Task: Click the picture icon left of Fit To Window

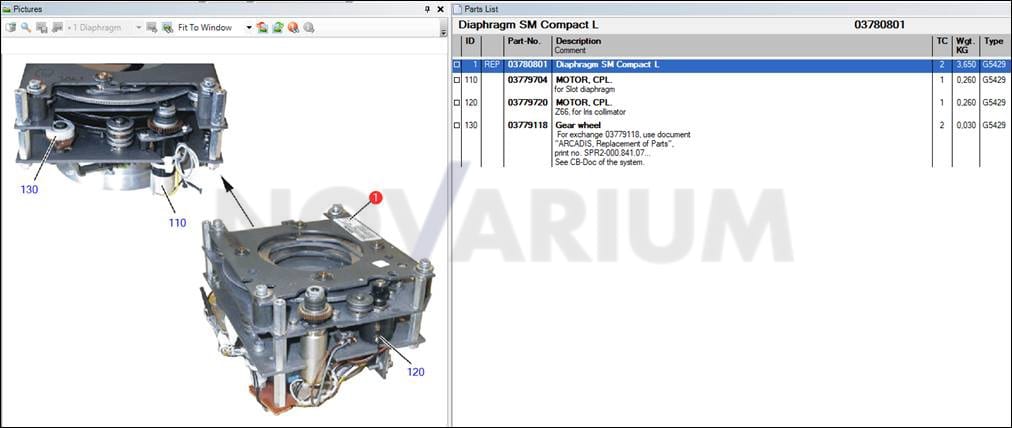Action: (167, 28)
